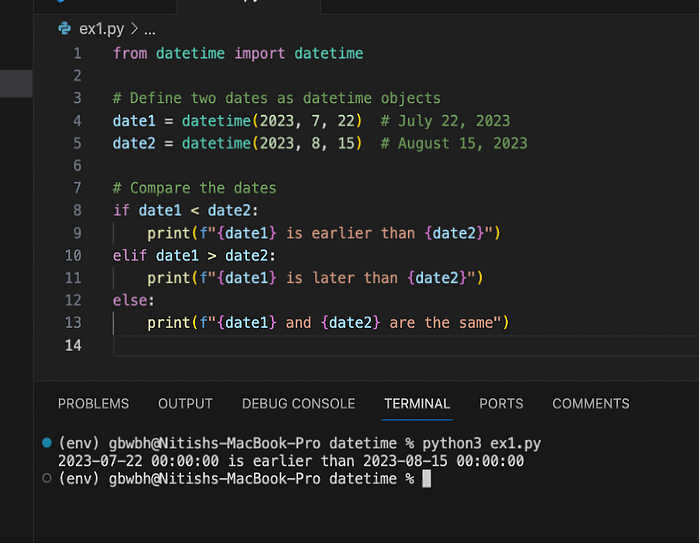
Task: Click the date1 variable on line 4
Action: pyautogui.click(x=134, y=121)
